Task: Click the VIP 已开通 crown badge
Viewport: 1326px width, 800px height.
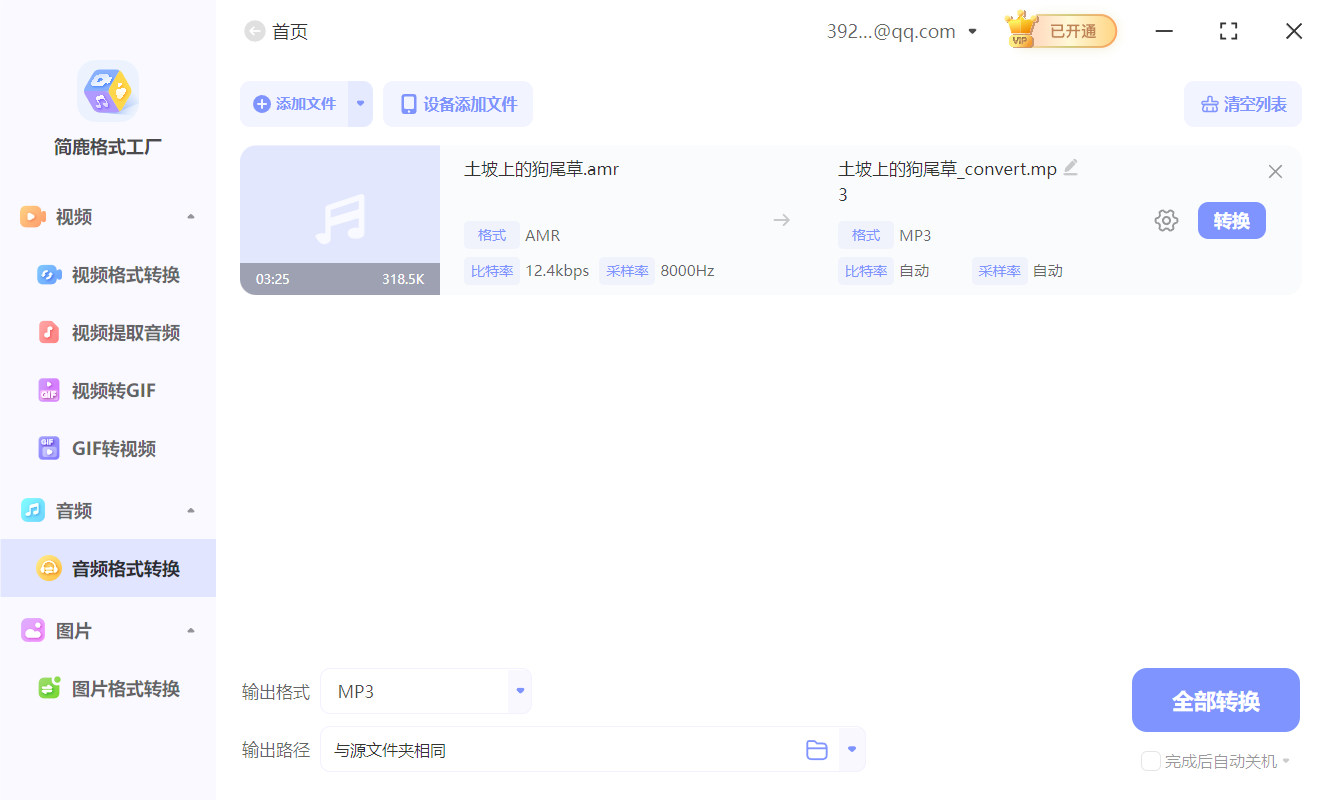Action: tap(1059, 31)
